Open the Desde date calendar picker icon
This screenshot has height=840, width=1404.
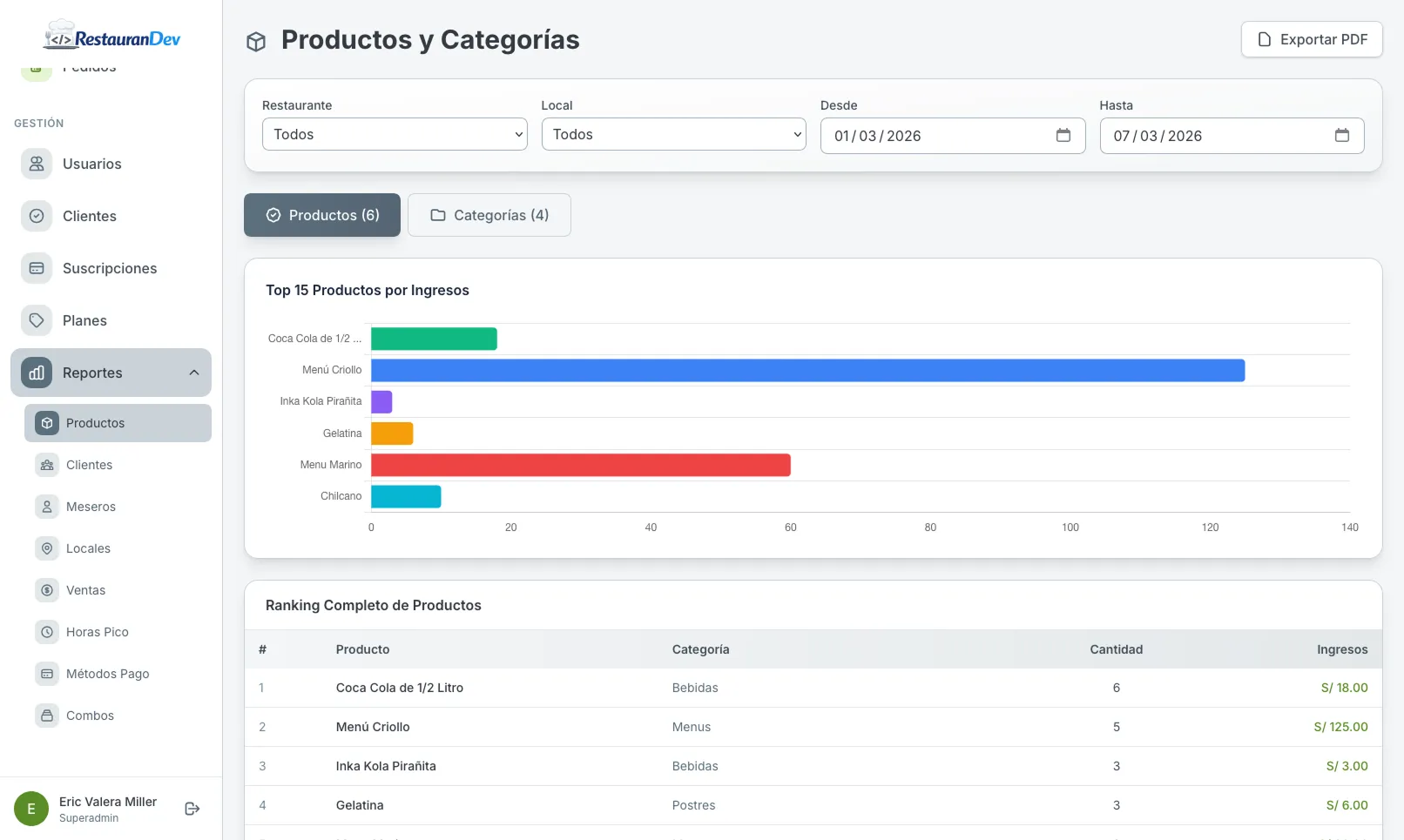(x=1063, y=136)
